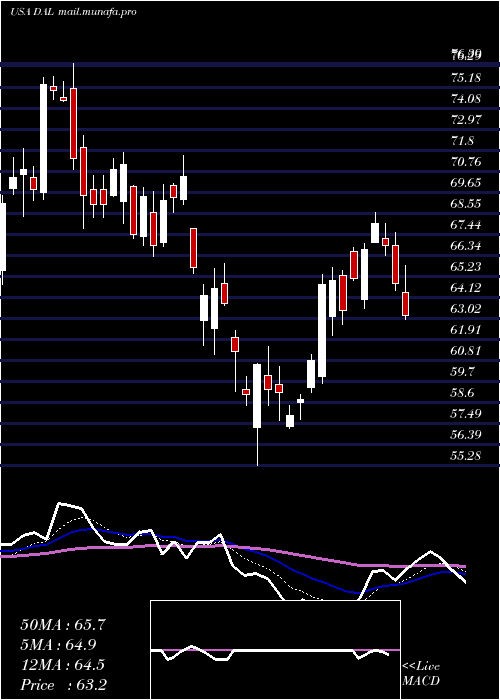Click the 55.28 price axis label
Screen dimensions: 500x700
pyautogui.click(x=466, y=455)
